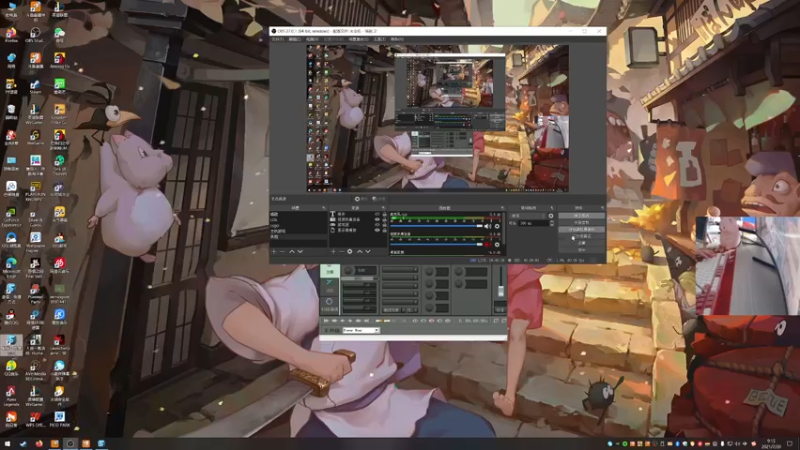Open Wallpaper Engine desktop shortcut
The width and height of the screenshot is (800, 450).
[35, 241]
